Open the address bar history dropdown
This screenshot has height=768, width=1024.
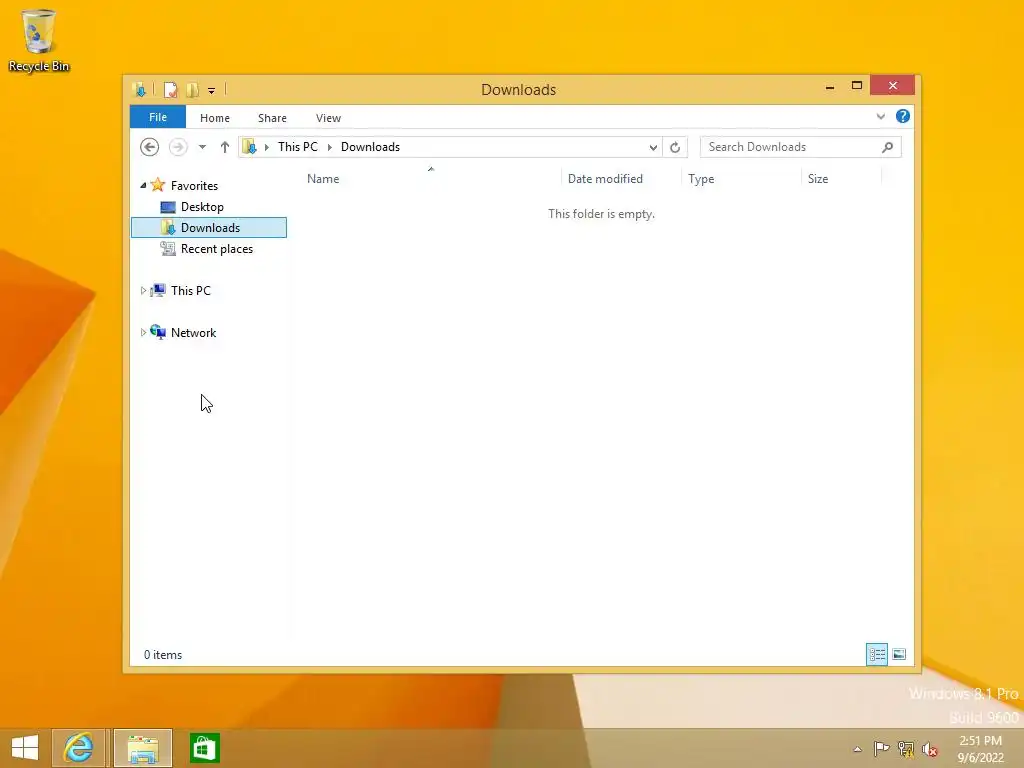[x=653, y=148]
